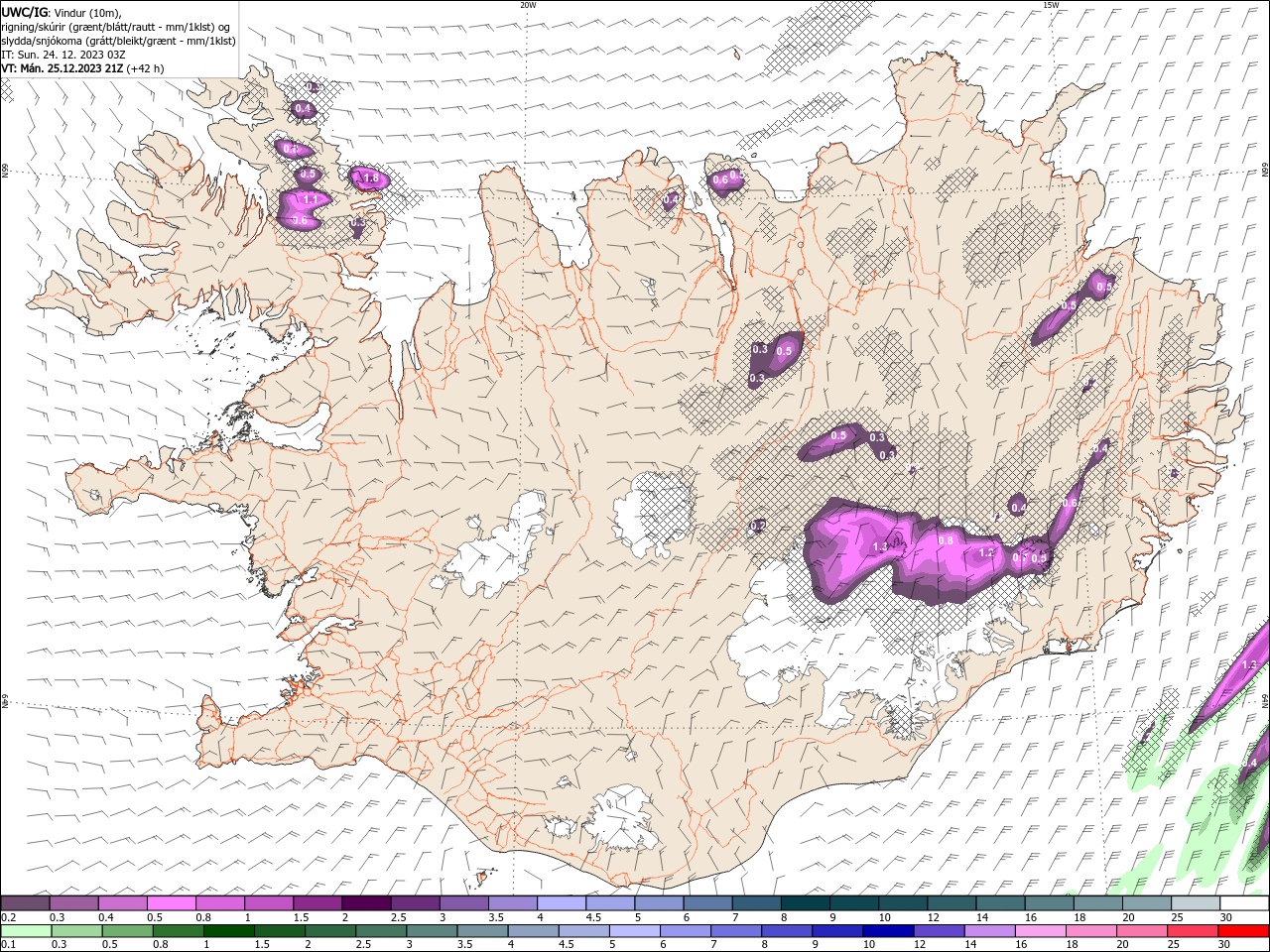Screen dimensions: 1270x952
Task: Click the "0.8" value inside the large central snow area
Action: point(946,540)
